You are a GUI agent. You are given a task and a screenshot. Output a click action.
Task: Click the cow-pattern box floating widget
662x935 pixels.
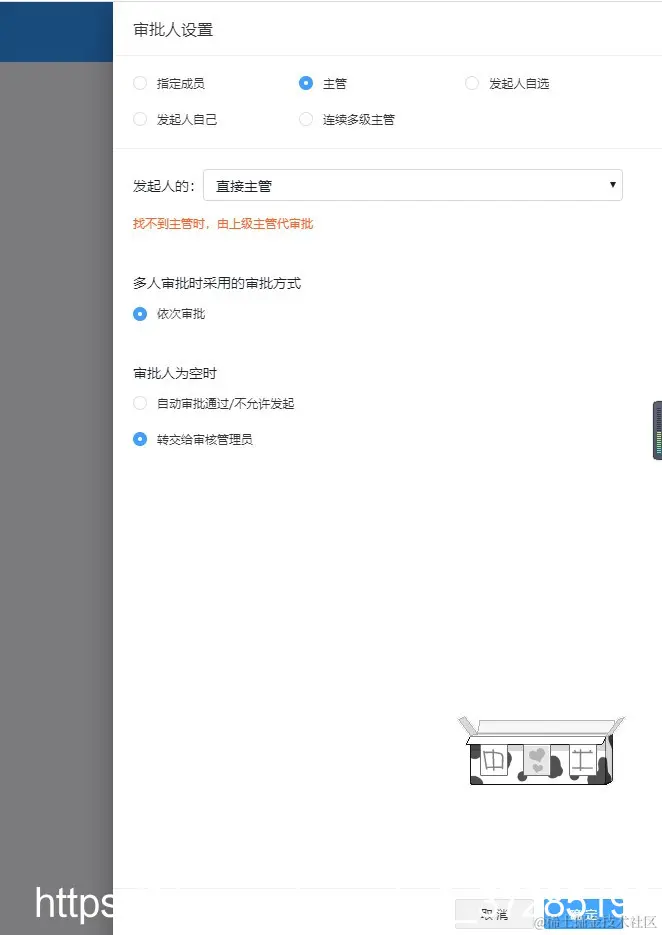pos(541,751)
